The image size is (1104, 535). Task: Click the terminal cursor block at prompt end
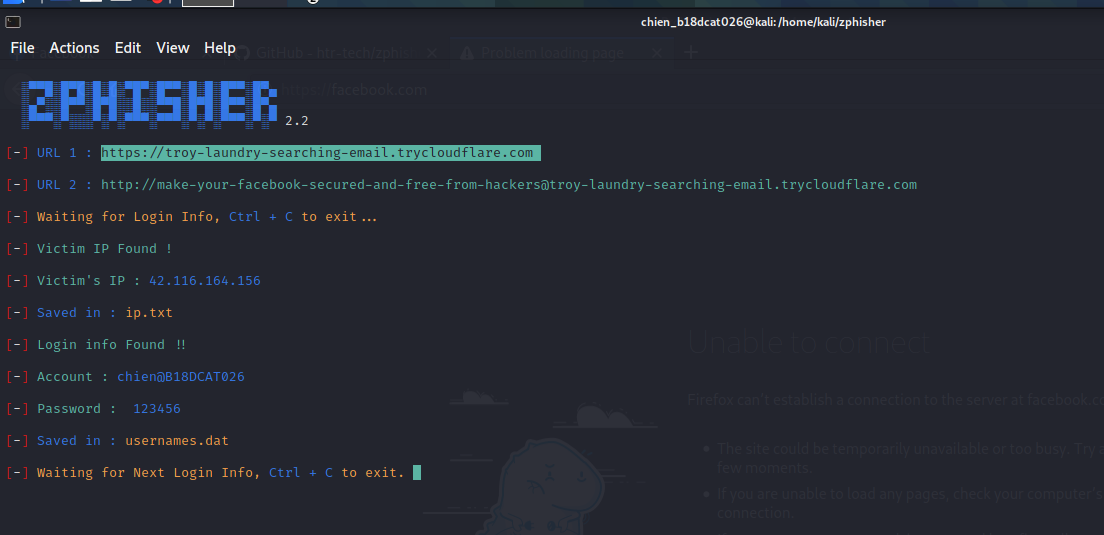coord(417,472)
